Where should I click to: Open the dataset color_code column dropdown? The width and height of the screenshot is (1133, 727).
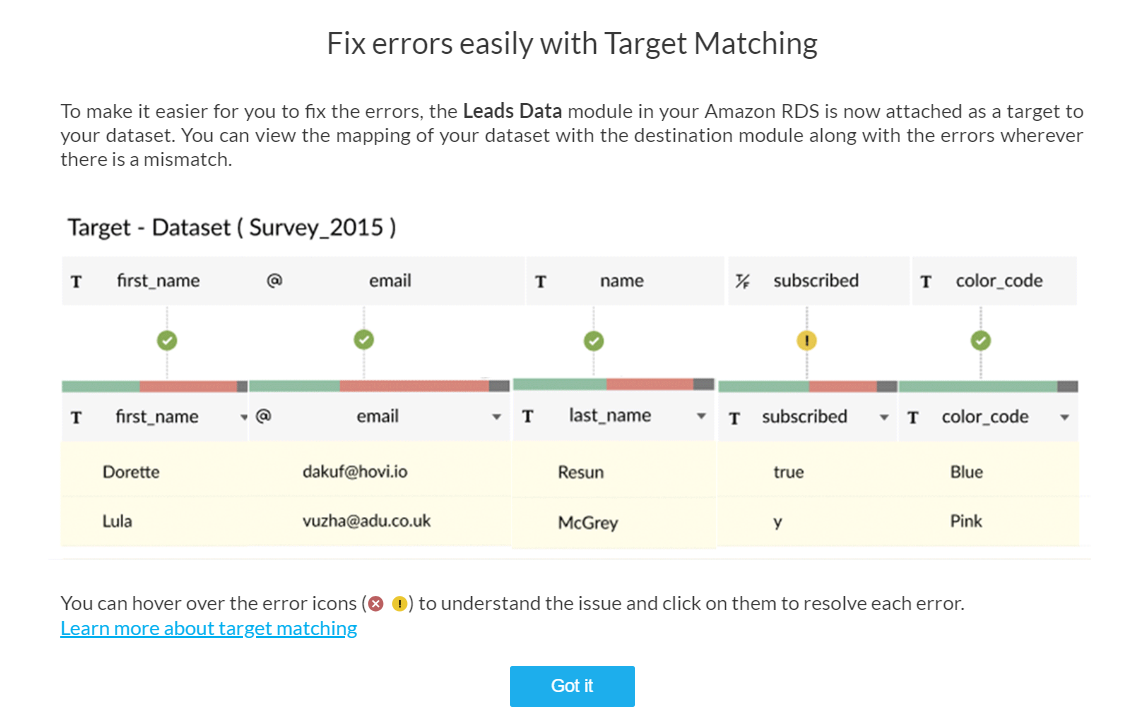(x=1064, y=418)
